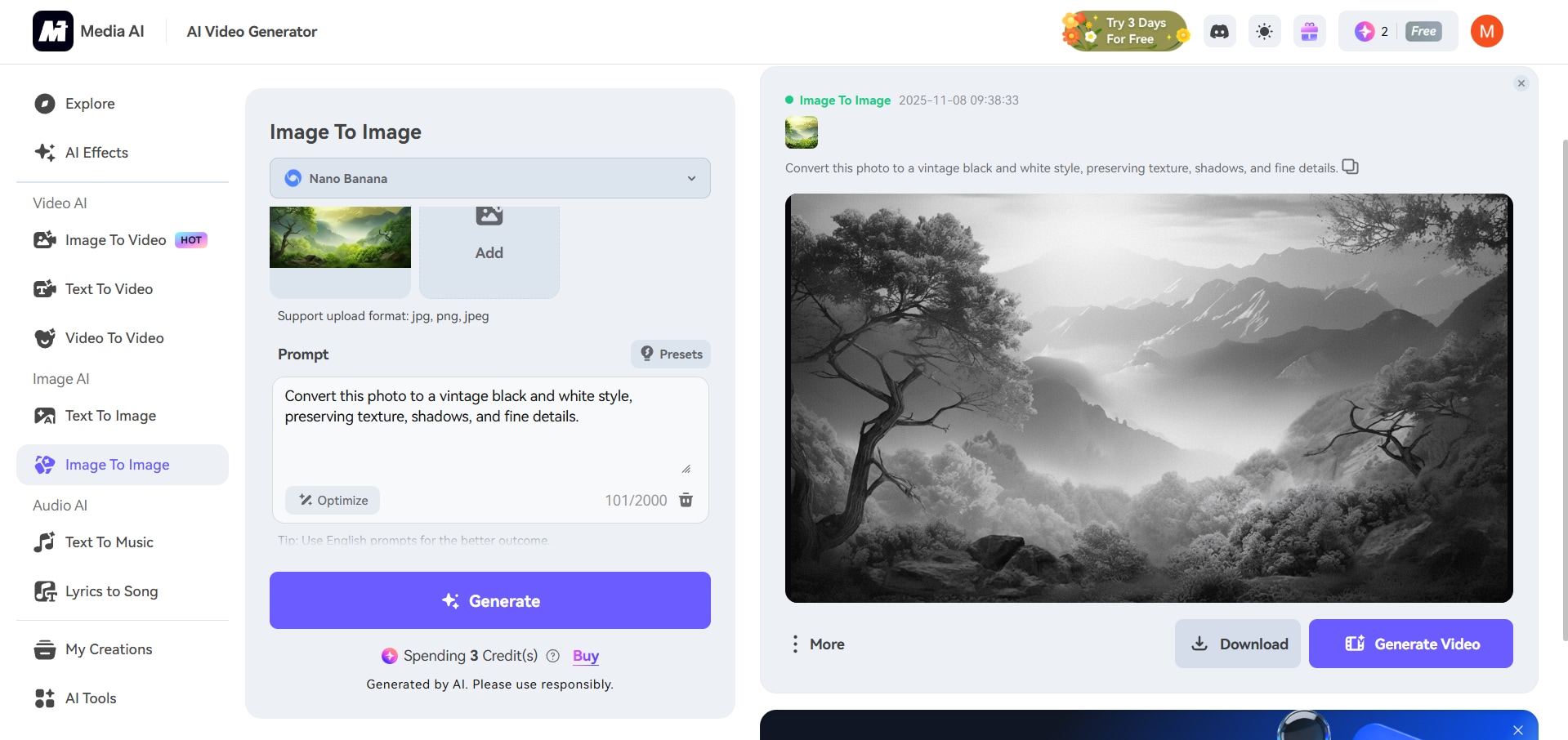1568x740 pixels.
Task: Download the generated image
Action: [1238, 644]
